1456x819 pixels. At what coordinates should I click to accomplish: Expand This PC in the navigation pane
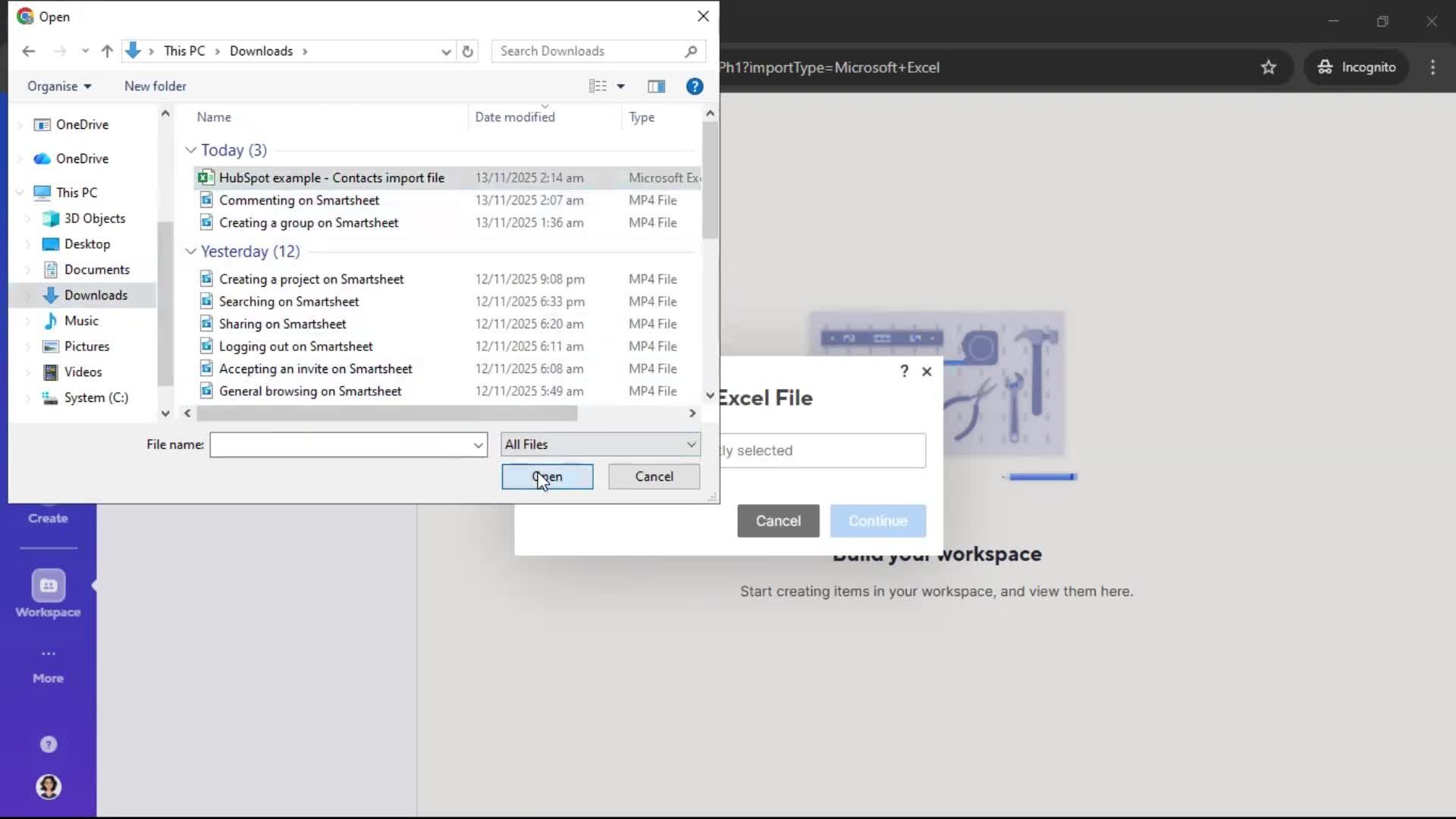[19, 193]
